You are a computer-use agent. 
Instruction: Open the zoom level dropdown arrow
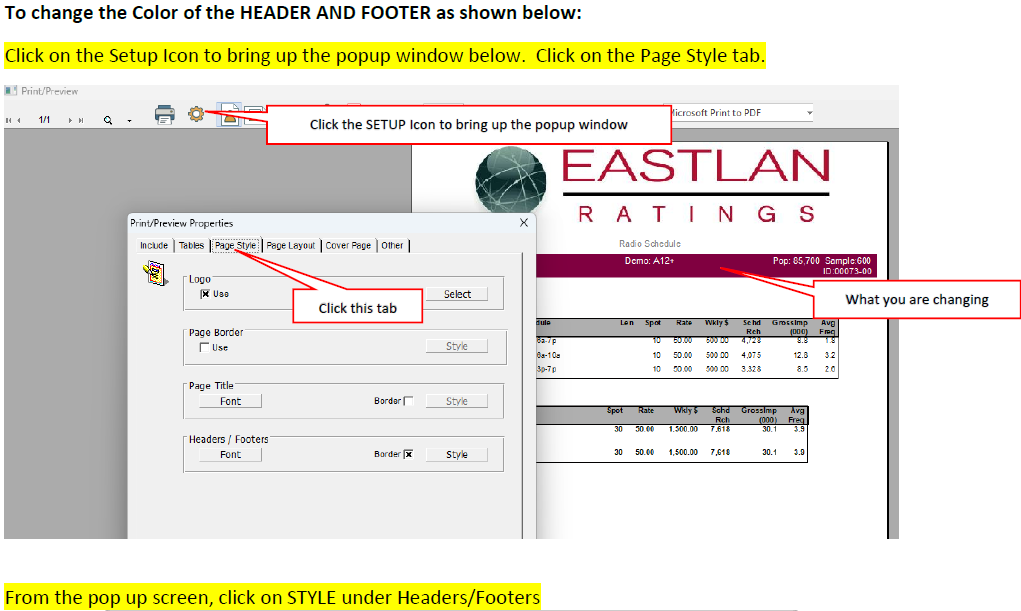click(x=130, y=121)
